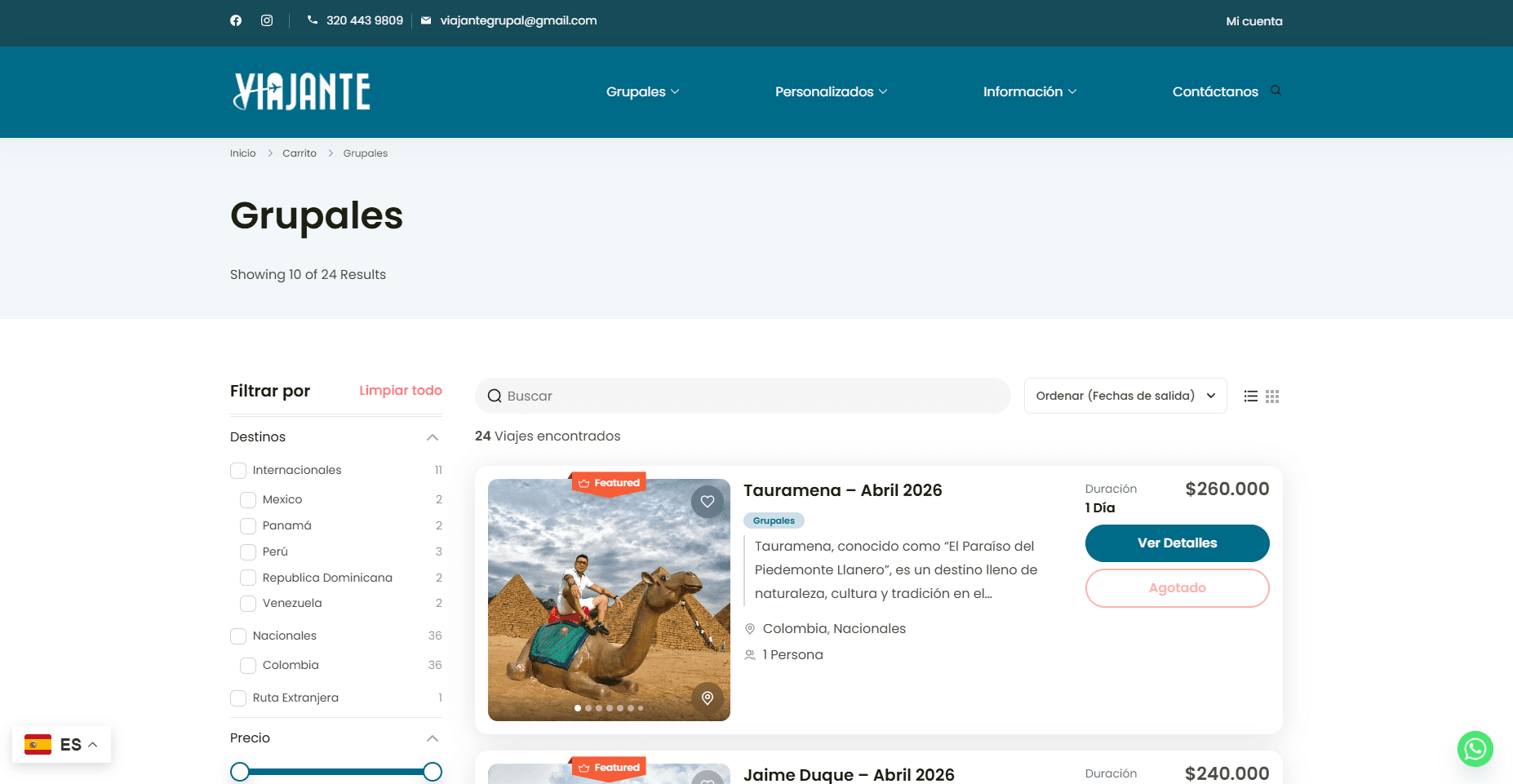Click the phone icon beside 320 443 9809
1513x784 pixels.
tap(313, 20)
